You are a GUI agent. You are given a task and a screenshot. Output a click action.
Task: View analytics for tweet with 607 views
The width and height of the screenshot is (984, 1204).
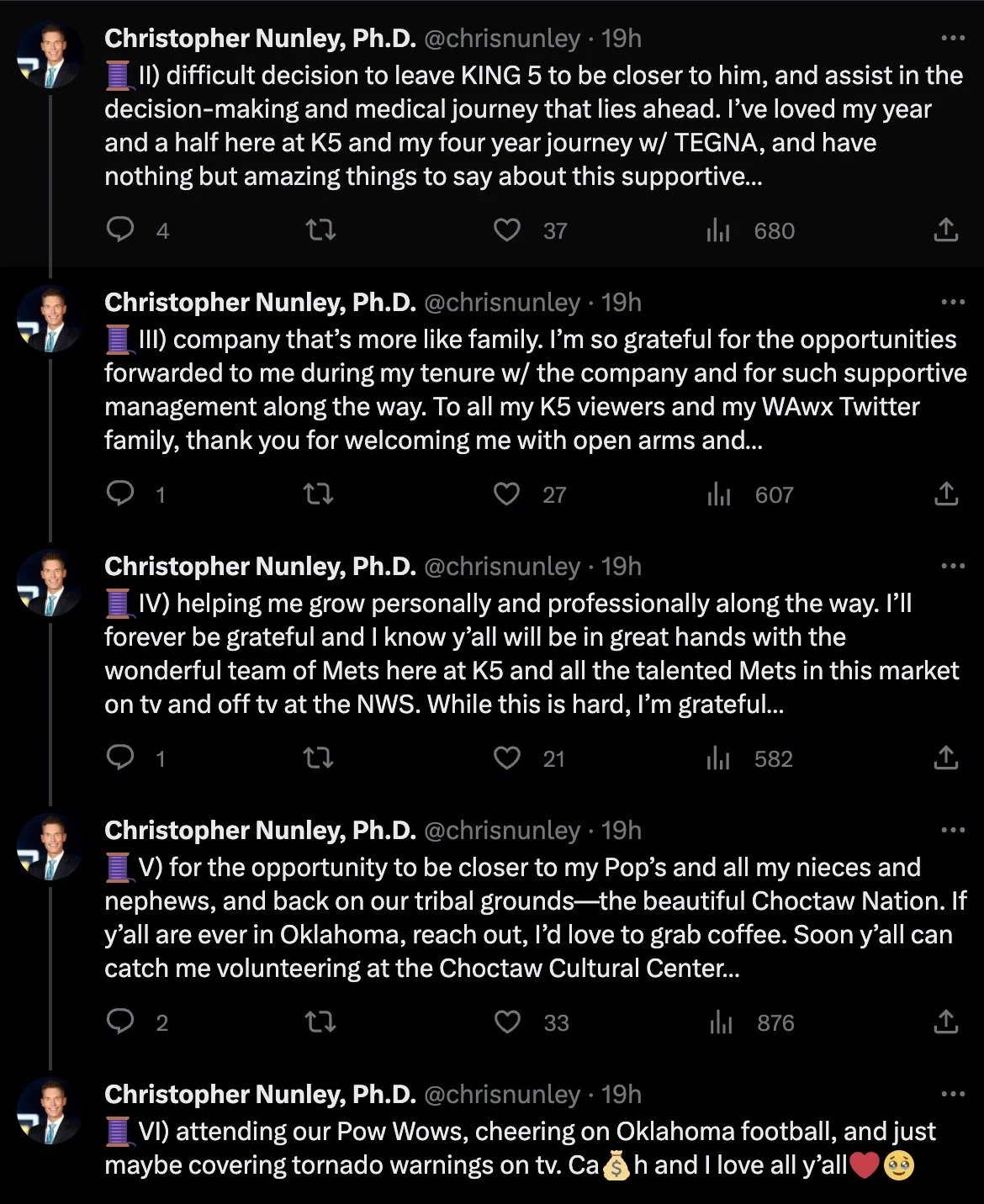coord(718,494)
